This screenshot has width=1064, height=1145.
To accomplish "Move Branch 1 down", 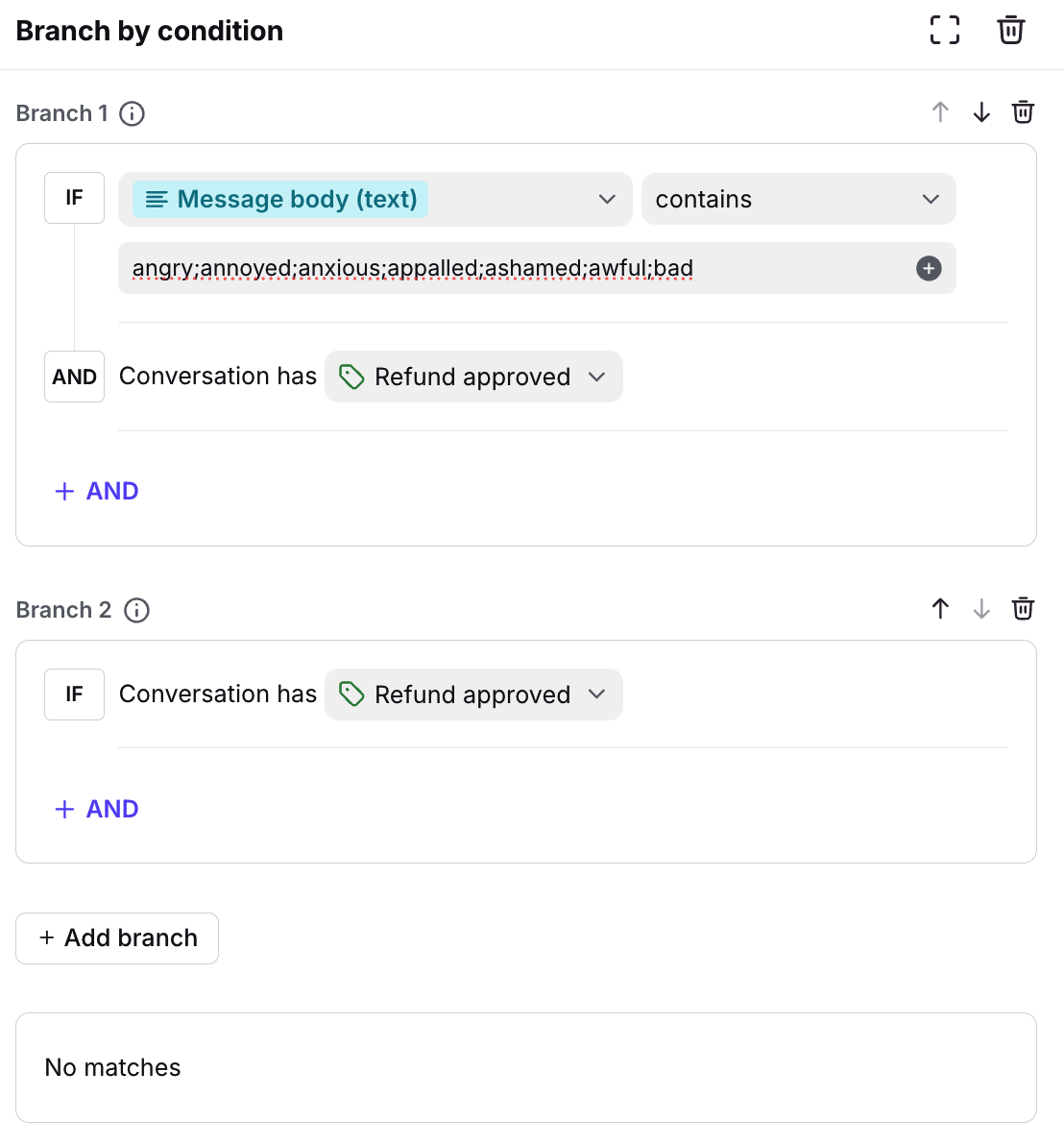I will (981, 112).
